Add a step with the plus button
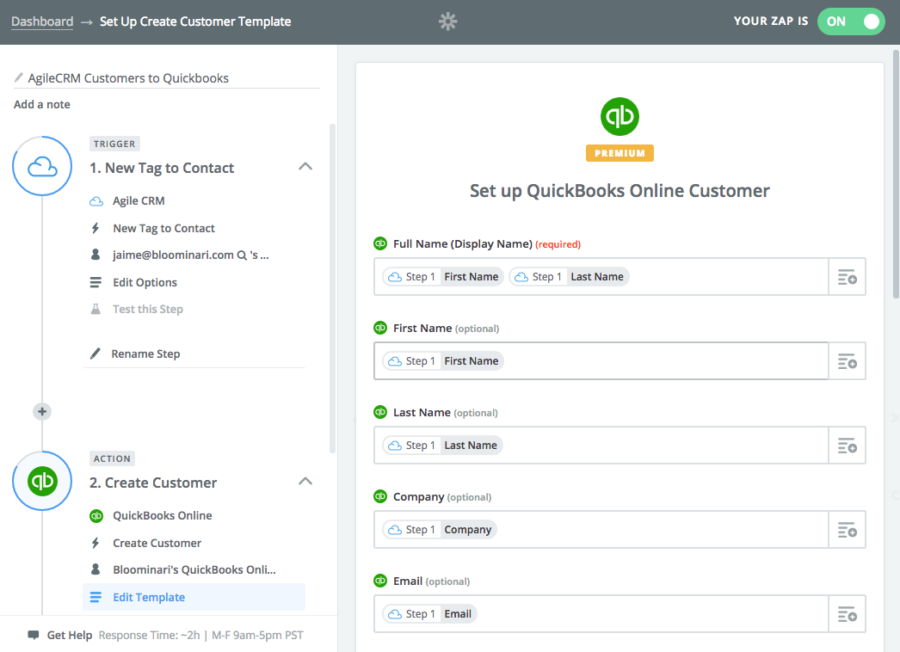 (x=42, y=412)
